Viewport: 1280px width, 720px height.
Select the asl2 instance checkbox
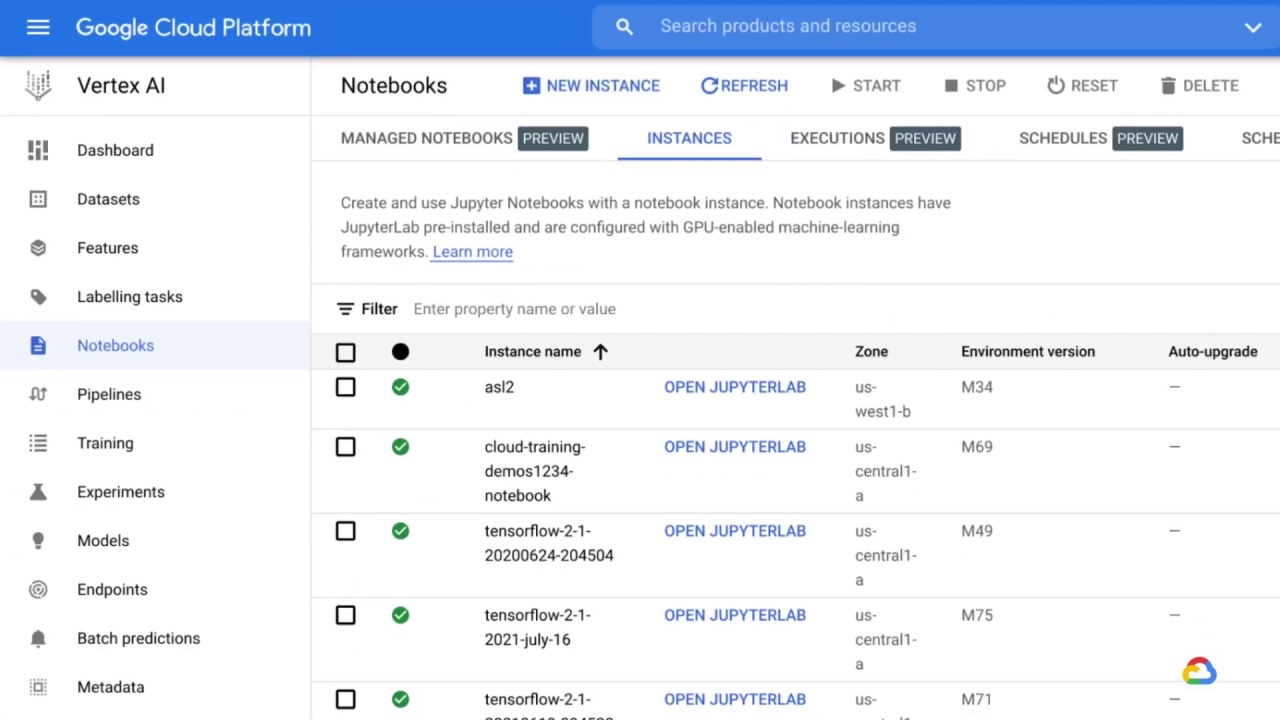click(345, 387)
